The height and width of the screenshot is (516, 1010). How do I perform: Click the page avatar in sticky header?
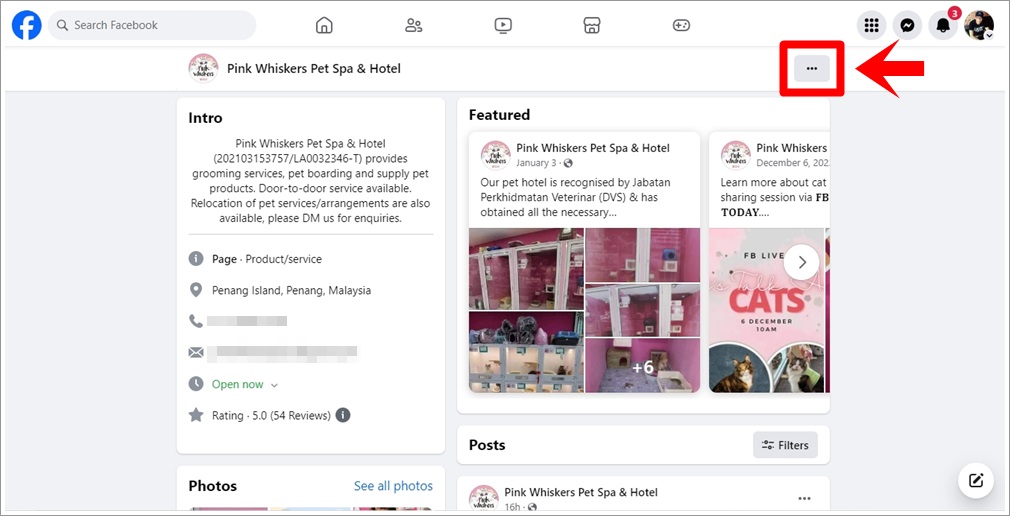click(x=203, y=68)
